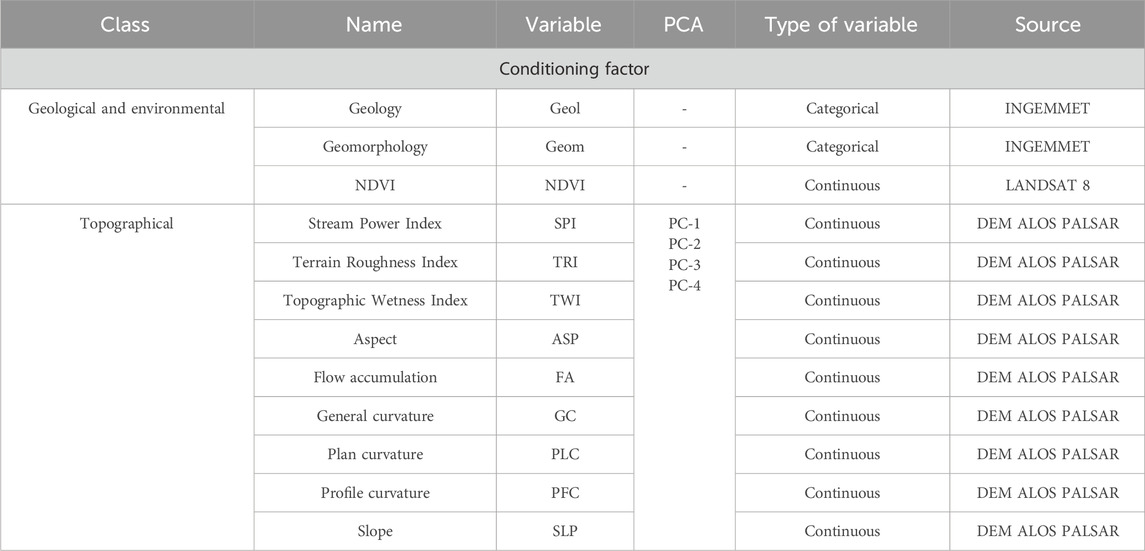Click the Type of variable header
The width and height of the screenshot is (1145, 551).
pyautogui.click(x=841, y=25)
